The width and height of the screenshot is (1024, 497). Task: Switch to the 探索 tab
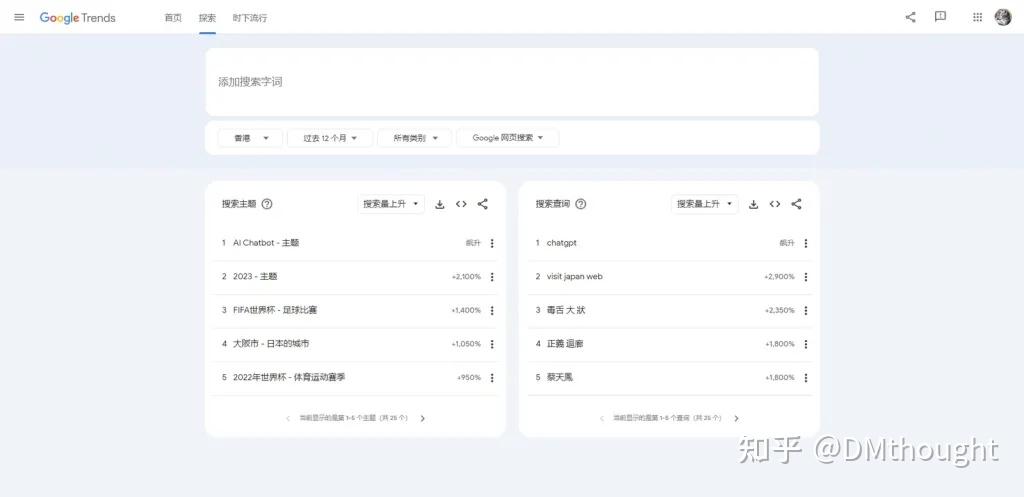pyautogui.click(x=207, y=18)
